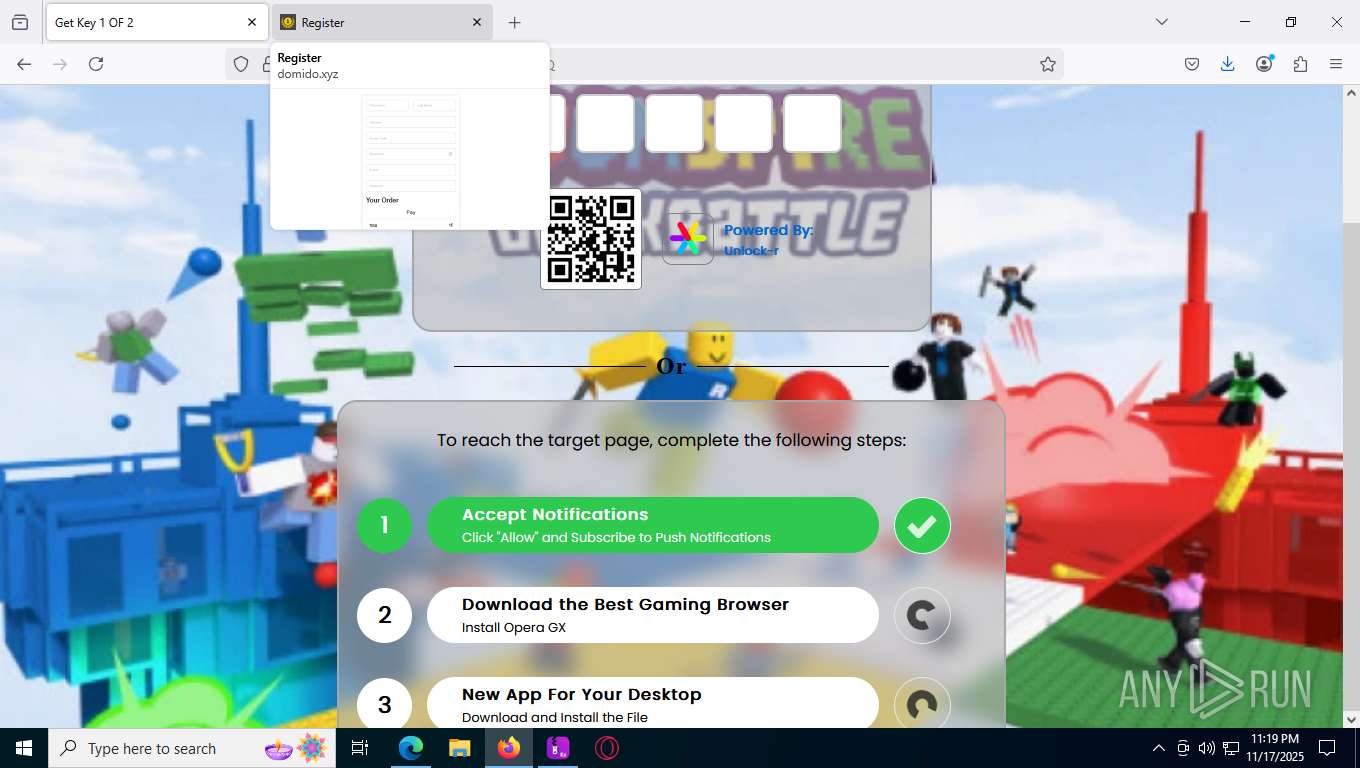Open the Extensions panel
The image size is (1360, 768).
[1300, 64]
